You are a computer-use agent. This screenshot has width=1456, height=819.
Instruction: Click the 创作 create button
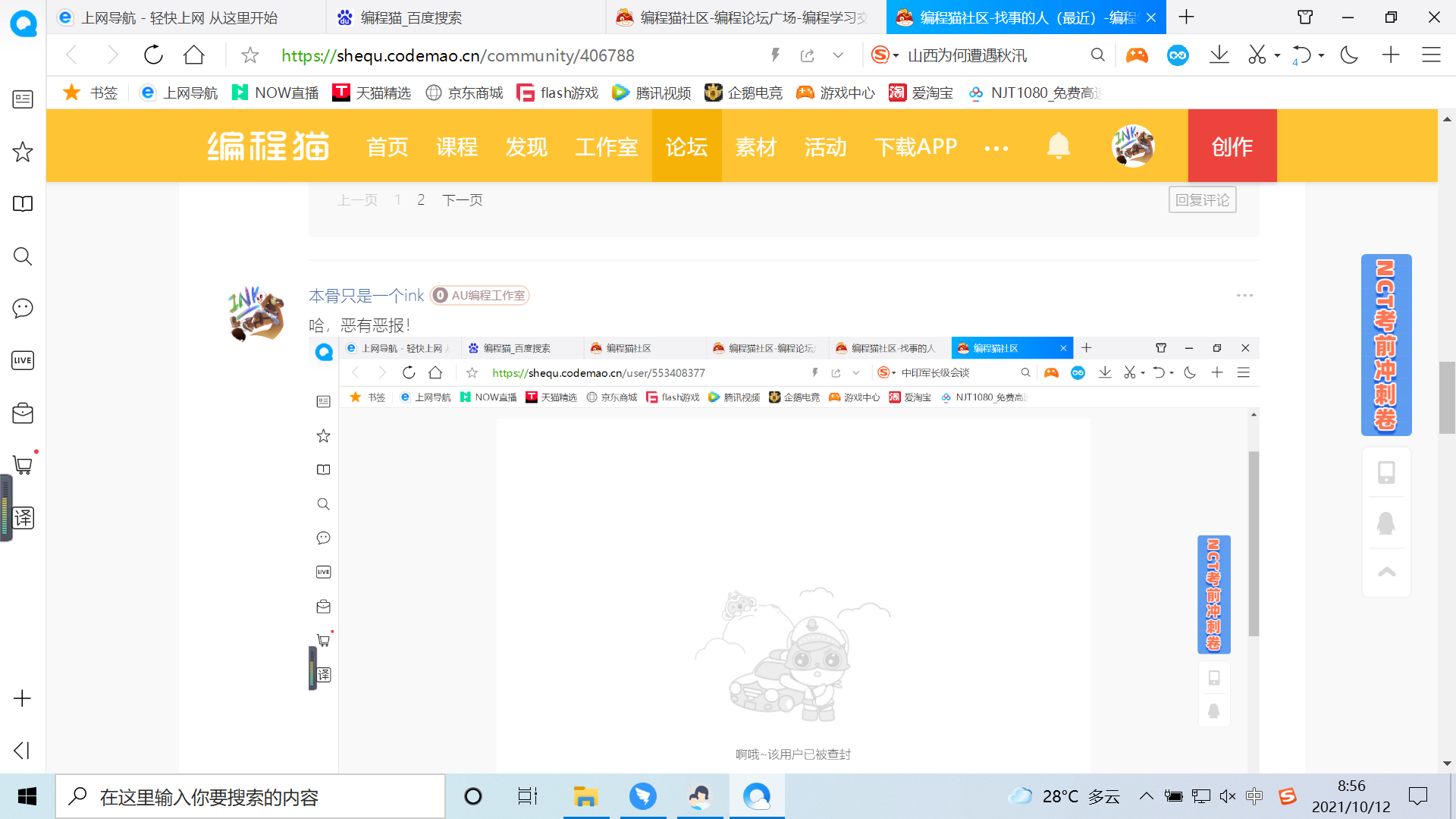[x=1232, y=146]
